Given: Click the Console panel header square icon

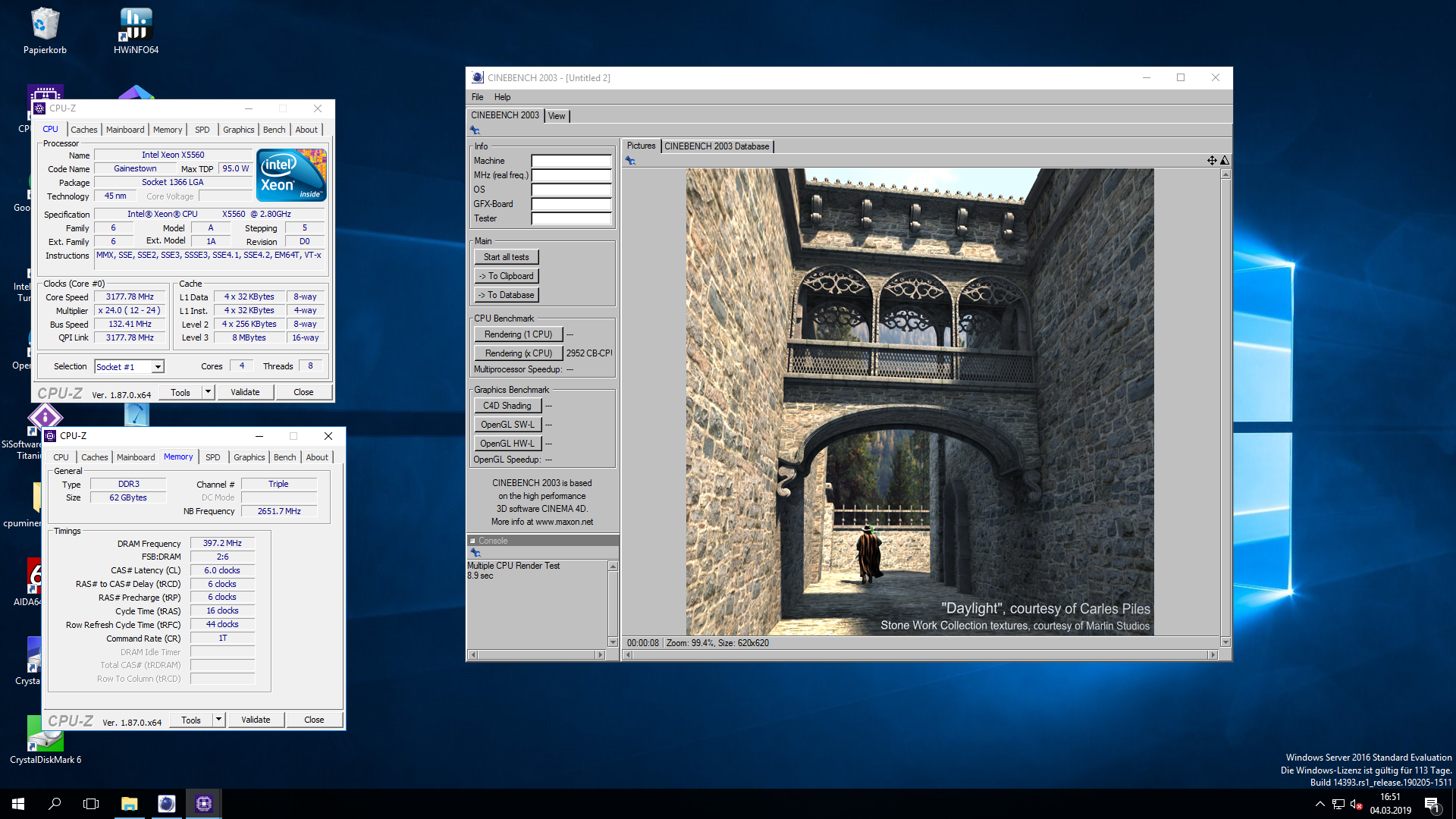Looking at the screenshot, I should point(472,541).
